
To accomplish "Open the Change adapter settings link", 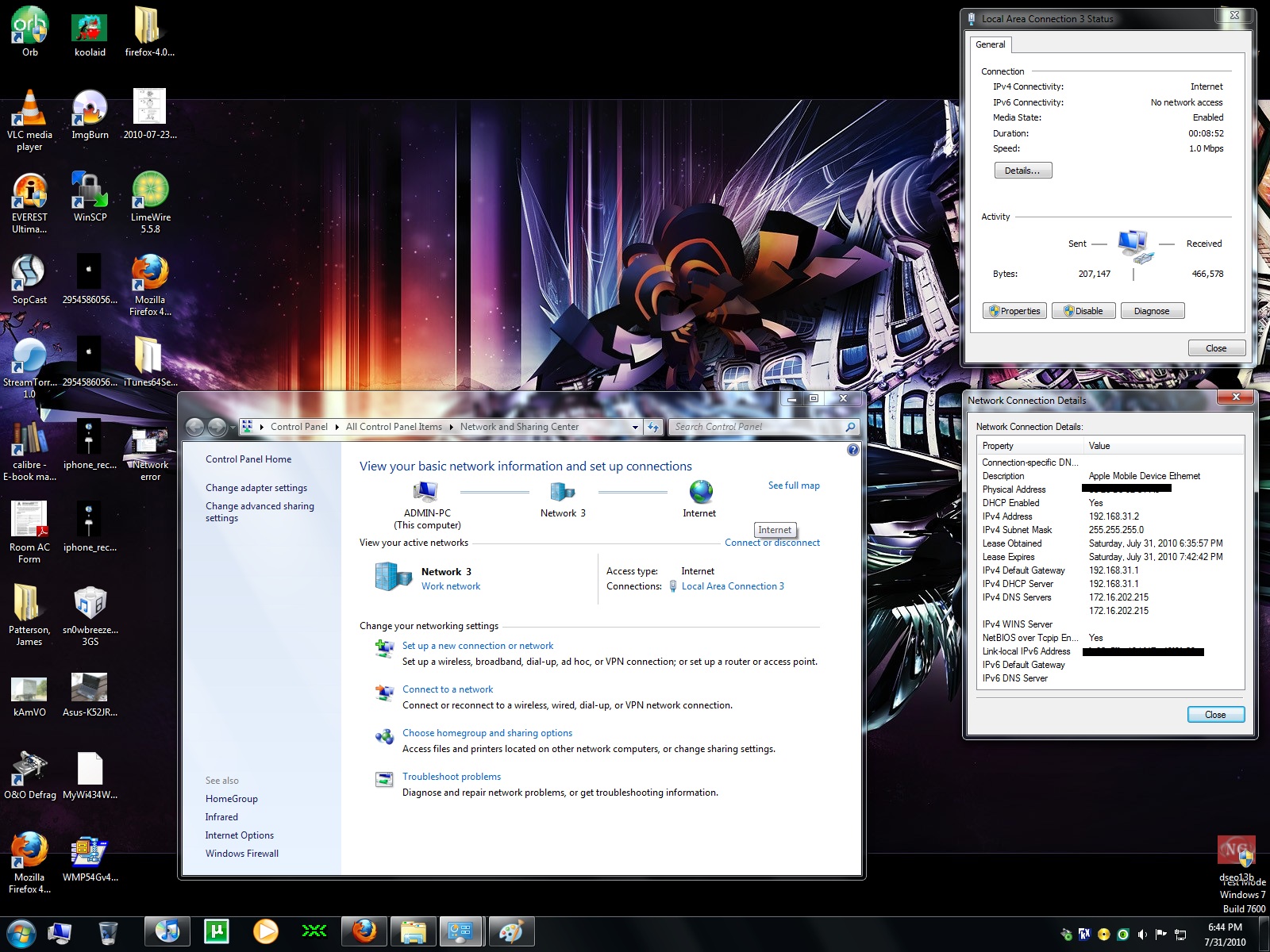I will tap(256, 488).
